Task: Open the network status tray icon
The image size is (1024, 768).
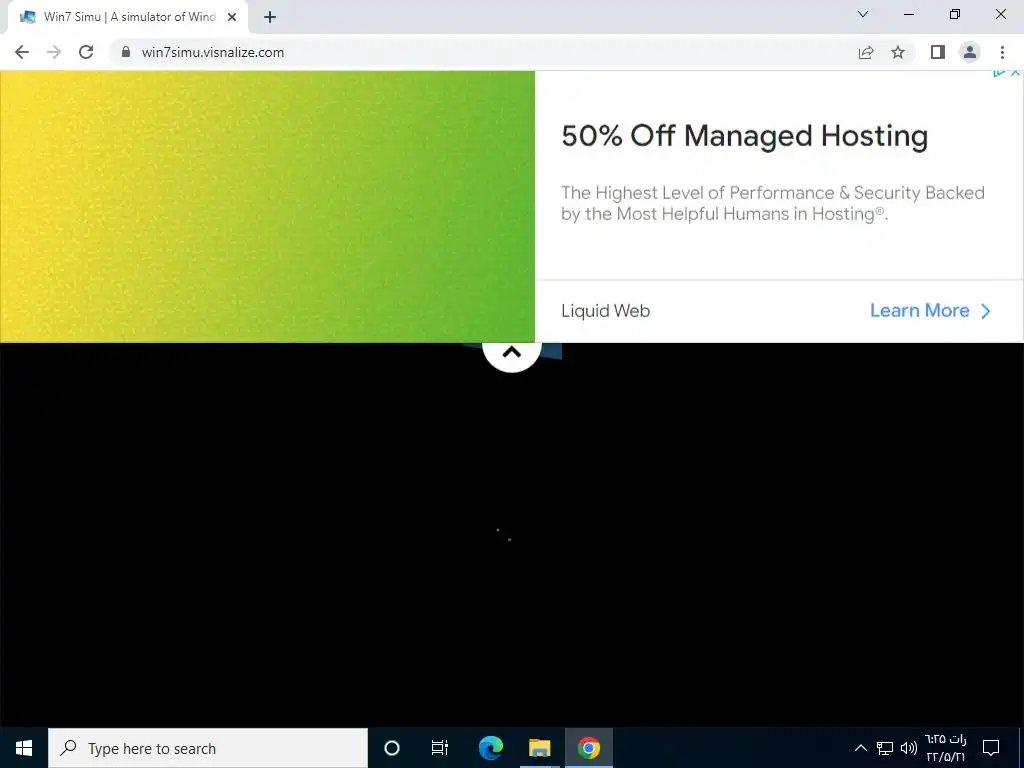Action: (884, 748)
